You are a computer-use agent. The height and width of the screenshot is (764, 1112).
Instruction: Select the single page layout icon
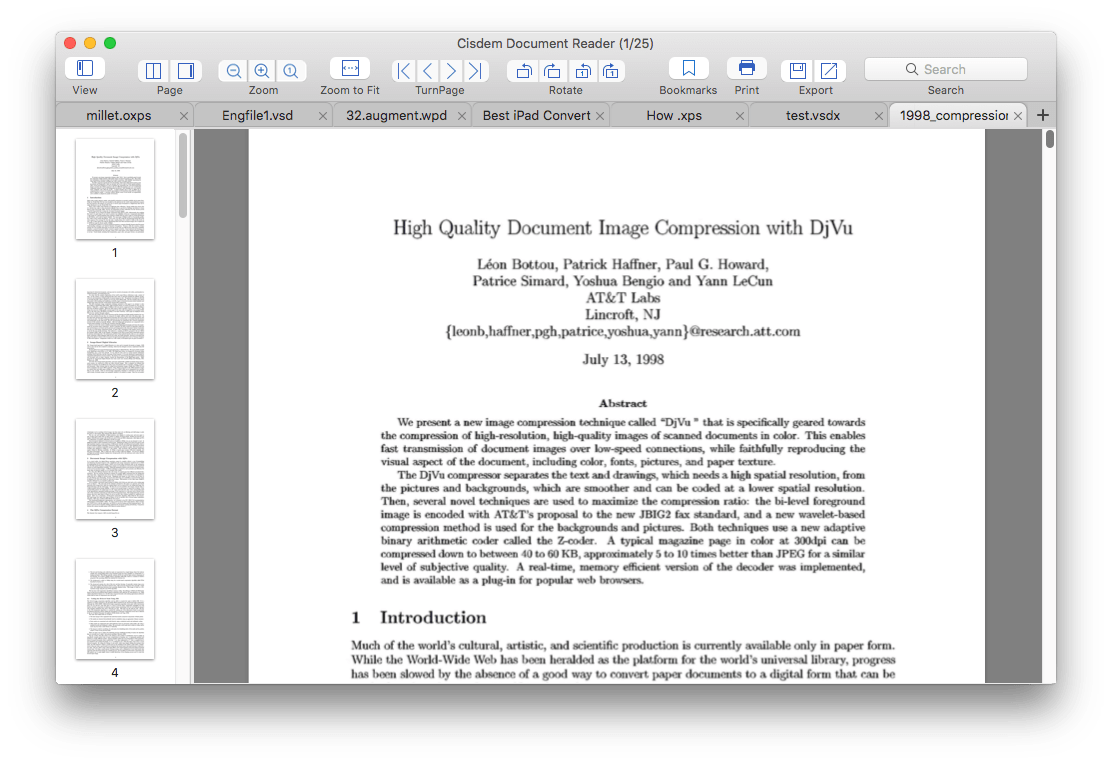[x=186, y=70]
